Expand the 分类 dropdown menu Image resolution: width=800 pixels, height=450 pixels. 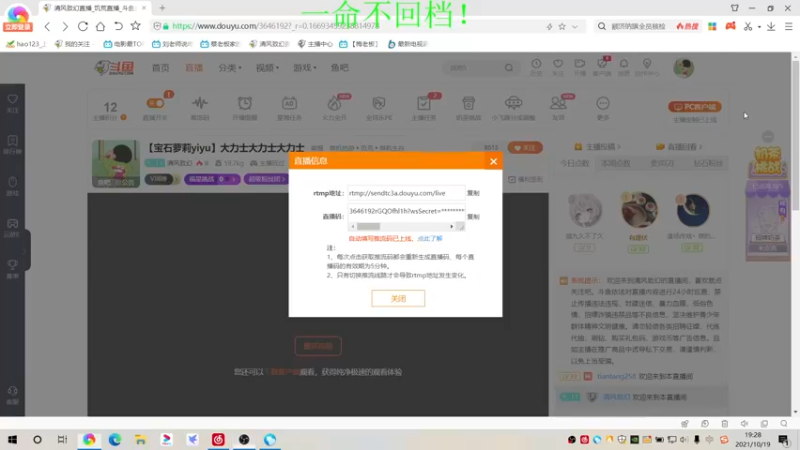coord(230,68)
